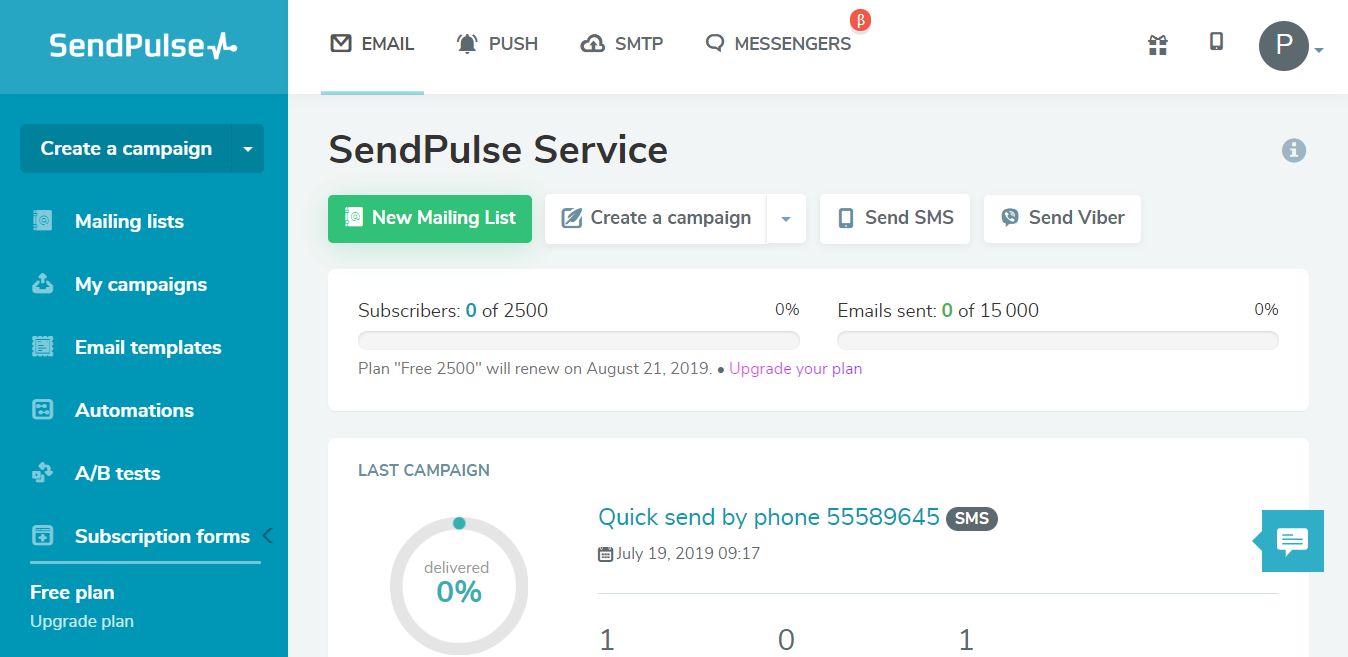Click the SendPulse logo
The width and height of the screenshot is (1348, 657).
144,46
